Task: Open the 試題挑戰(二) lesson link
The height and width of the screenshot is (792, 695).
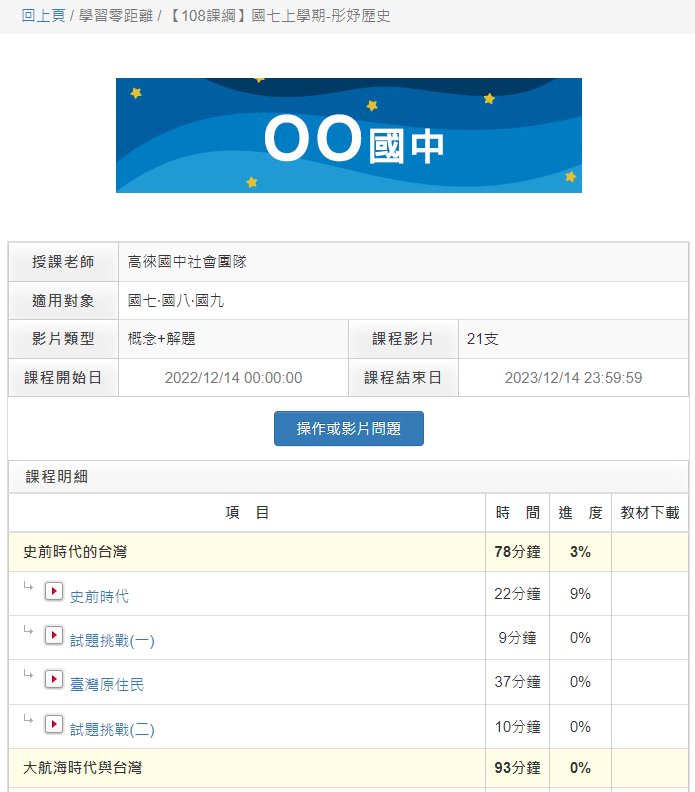Action: 112,730
